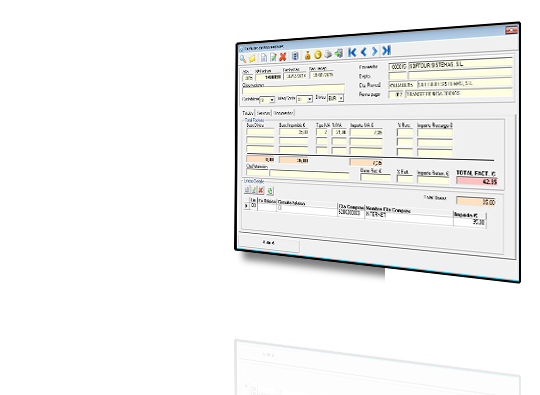Click the money bag toolbar icon
The height and width of the screenshot is (395, 540).
click(x=307, y=55)
